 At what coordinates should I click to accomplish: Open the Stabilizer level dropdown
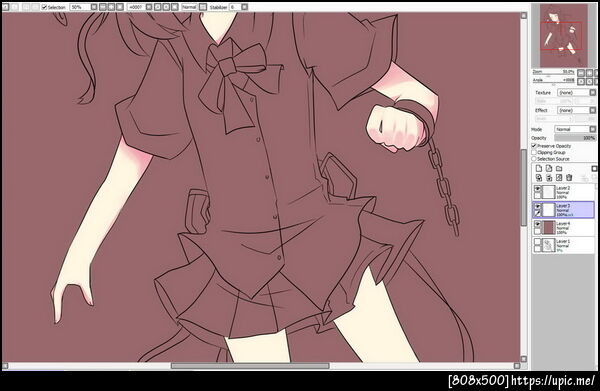[x=245, y=7]
